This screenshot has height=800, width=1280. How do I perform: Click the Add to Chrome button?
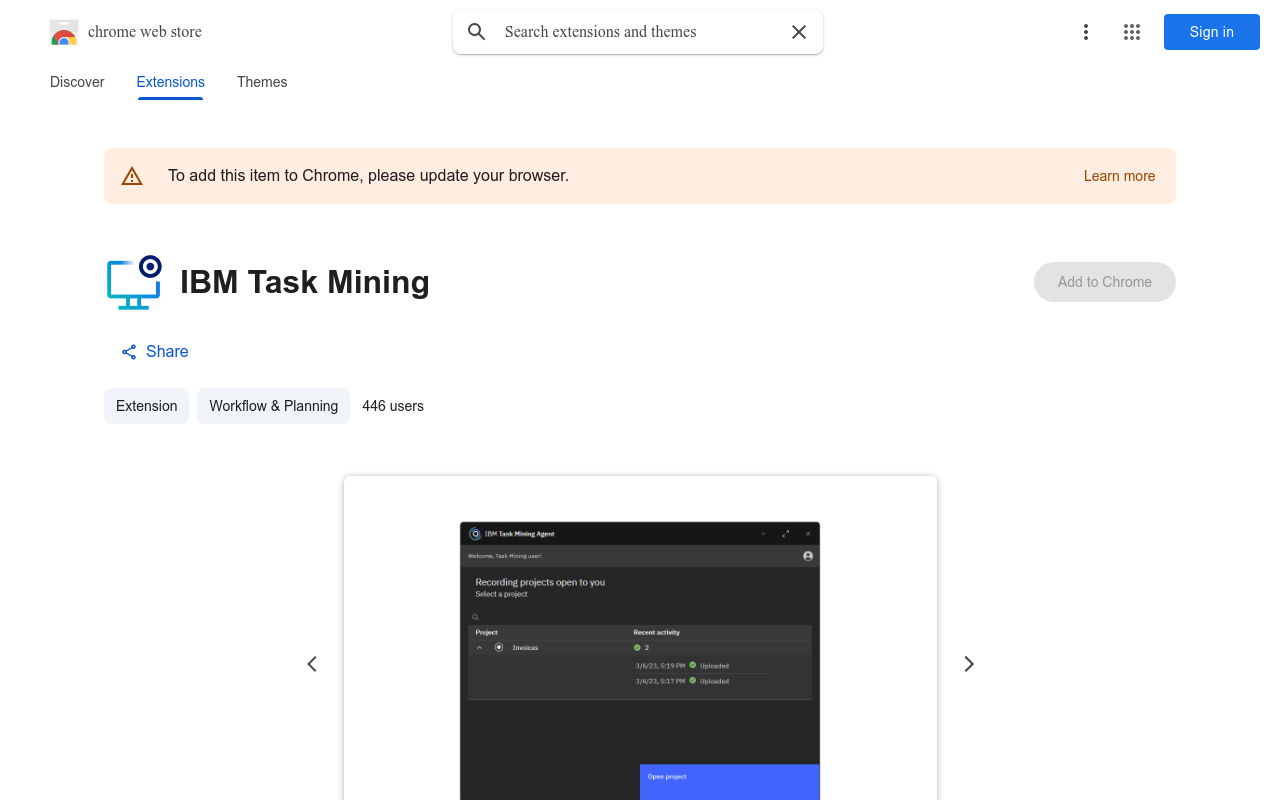pos(1105,282)
